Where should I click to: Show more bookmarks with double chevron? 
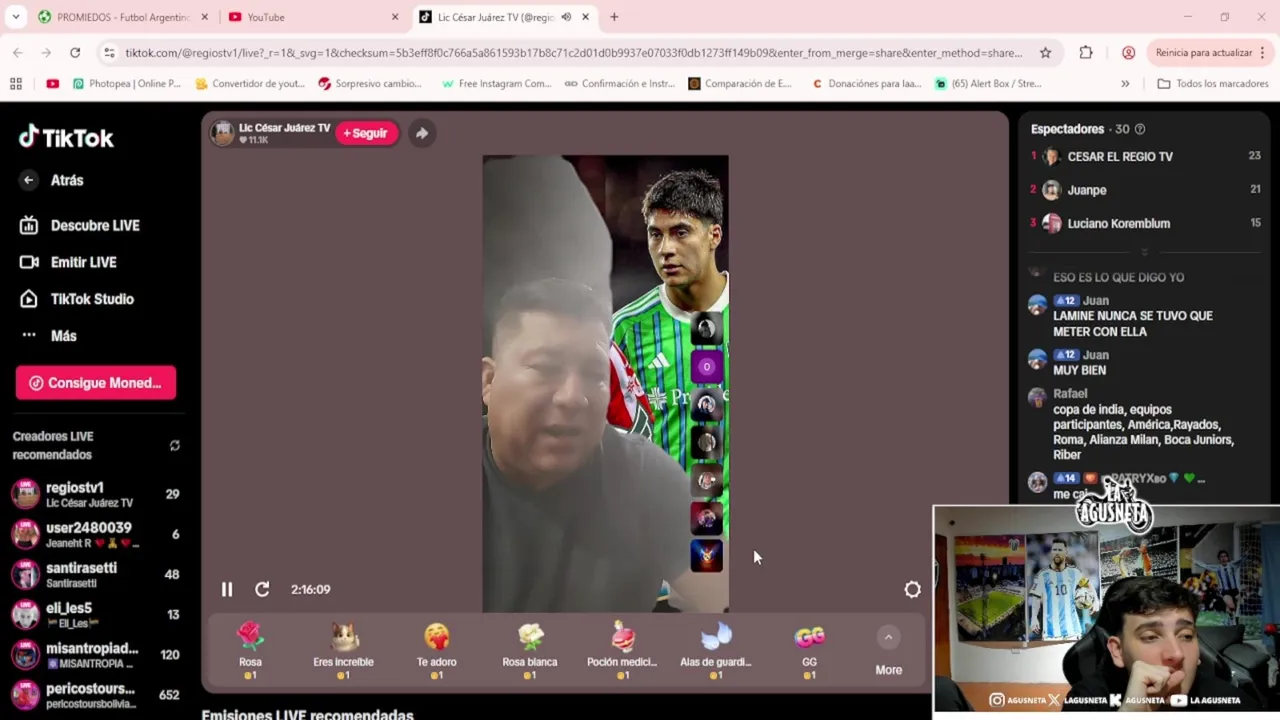[1125, 84]
